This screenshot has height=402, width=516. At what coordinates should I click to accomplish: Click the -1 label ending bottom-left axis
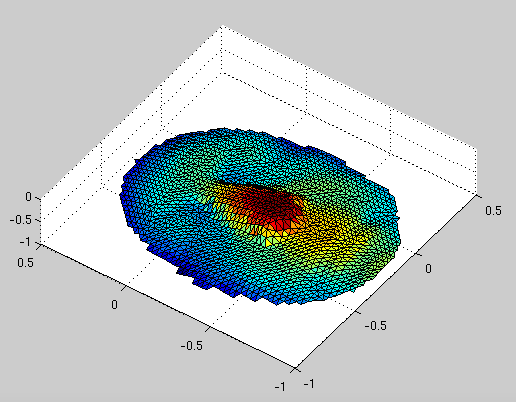pyautogui.click(x=280, y=386)
